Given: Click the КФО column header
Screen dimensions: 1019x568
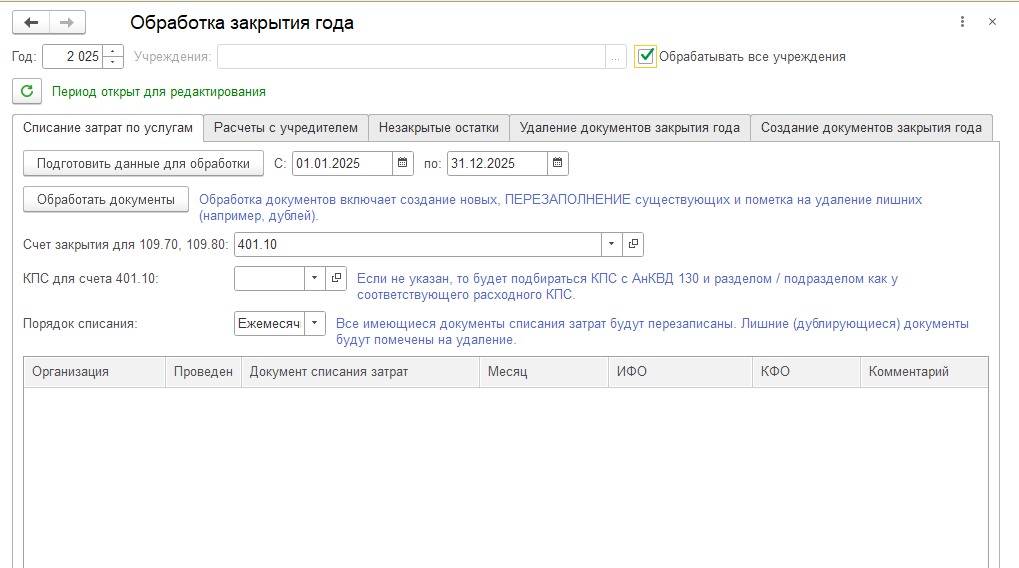Looking at the screenshot, I should [806, 372].
